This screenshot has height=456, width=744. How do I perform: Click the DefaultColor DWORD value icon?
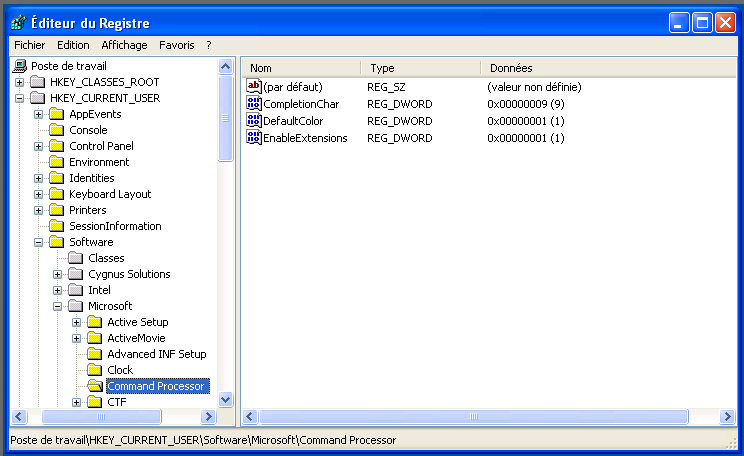coord(254,121)
